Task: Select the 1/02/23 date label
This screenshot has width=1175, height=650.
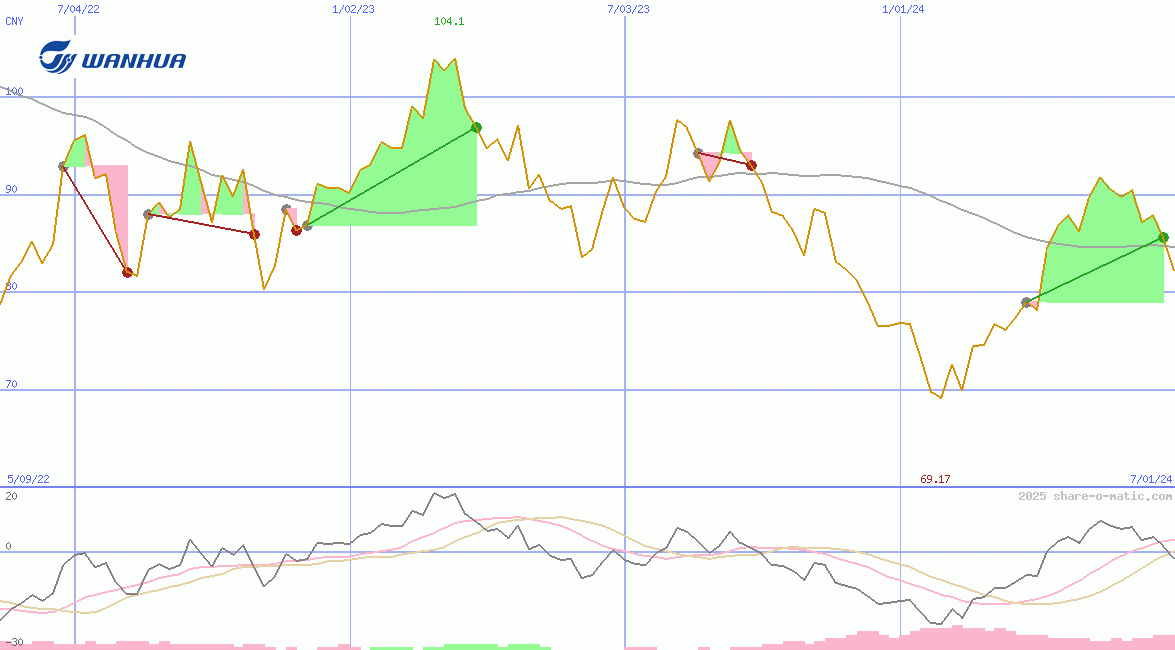Action: click(x=353, y=9)
